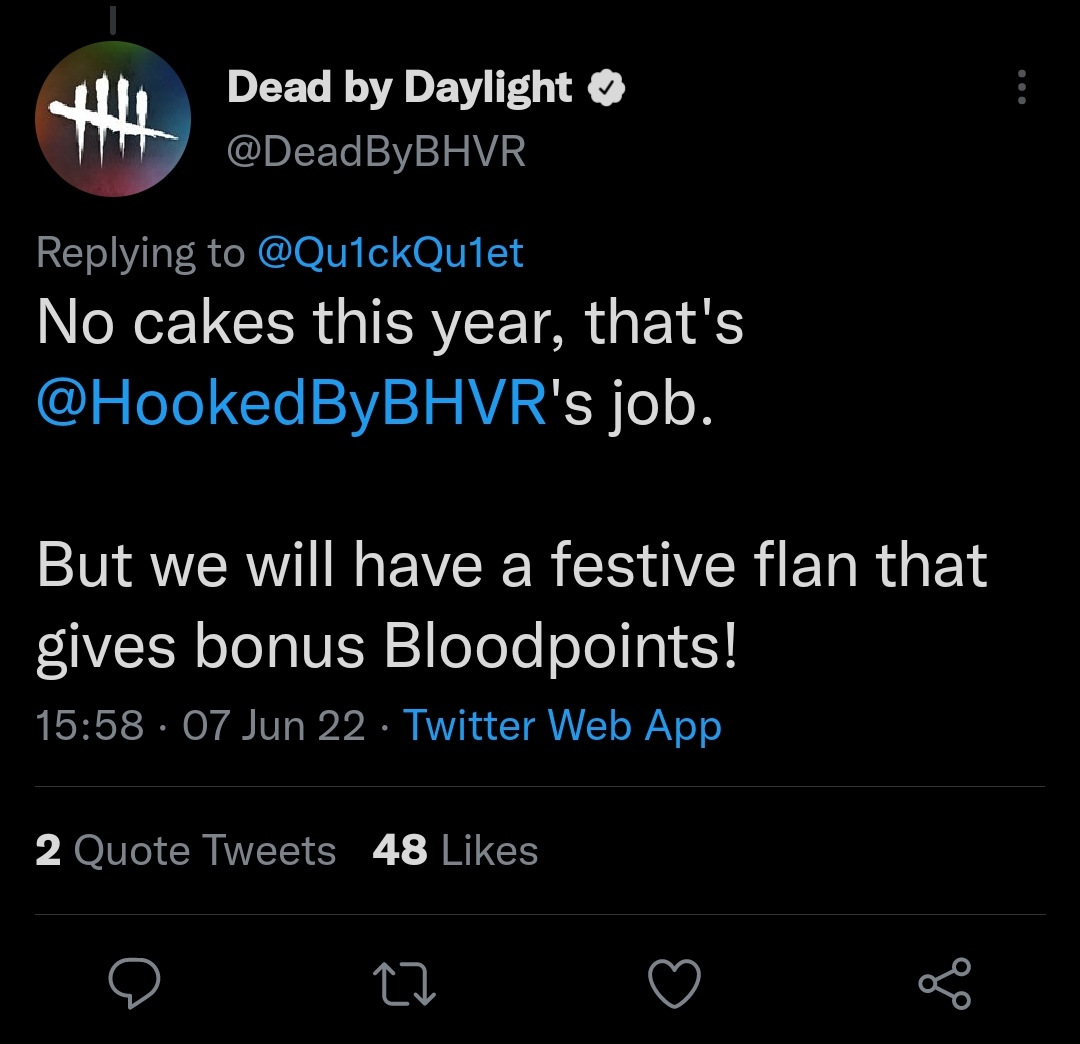Retweet this Dead by Daylight tweet
This screenshot has height=1044, width=1080.
(404, 983)
